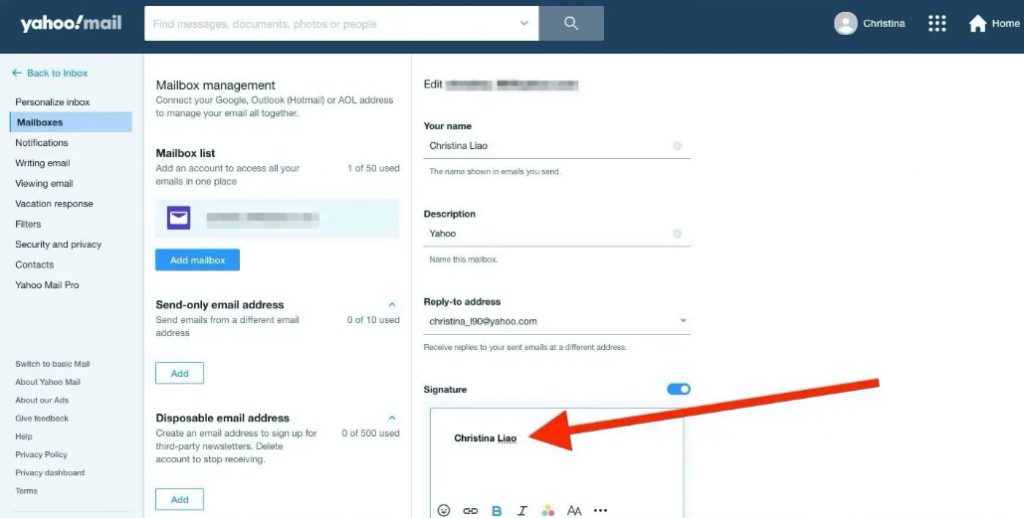The image size is (1024, 518).
Task: Click the Home label in header
Action: click(x=1005, y=24)
